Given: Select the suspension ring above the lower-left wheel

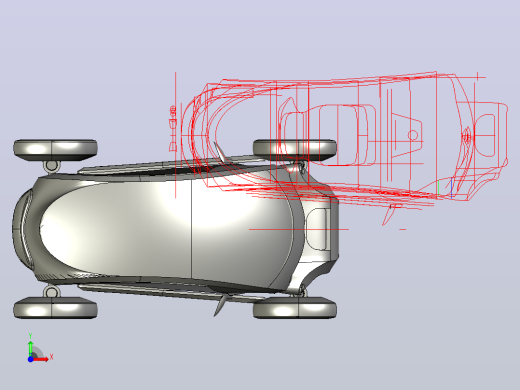Looking at the screenshot, I should (51, 292).
